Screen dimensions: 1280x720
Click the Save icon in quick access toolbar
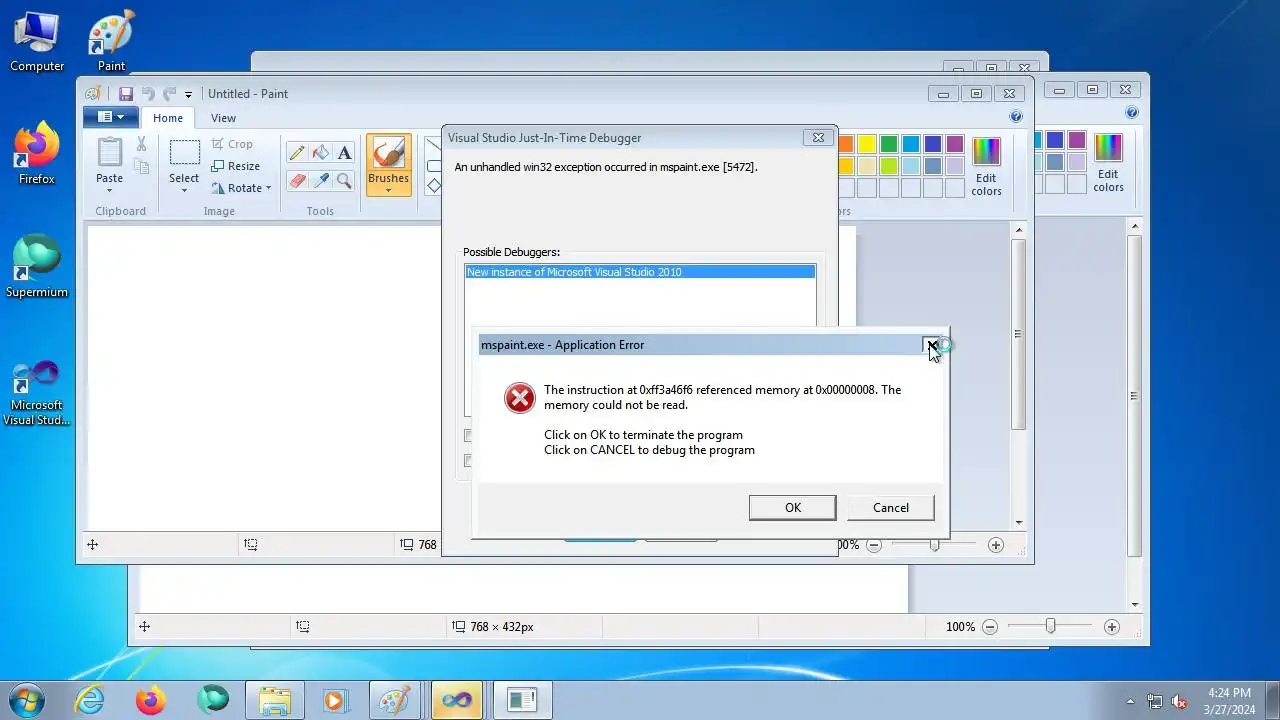[126, 94]
